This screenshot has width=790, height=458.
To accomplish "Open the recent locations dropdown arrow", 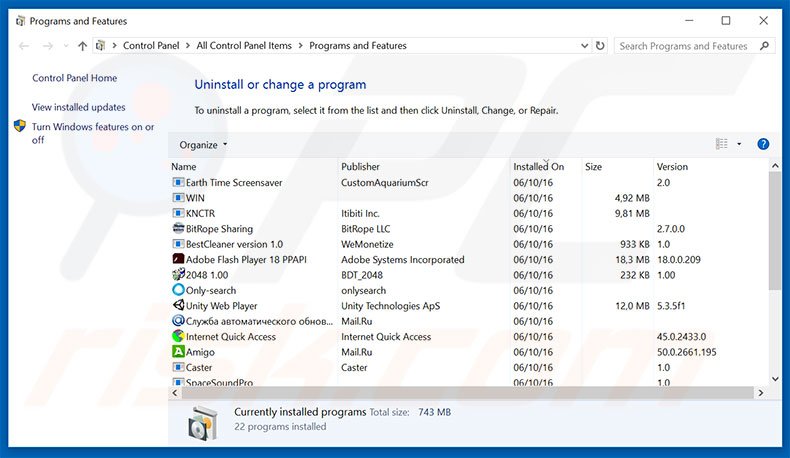I will click(65, 46).
